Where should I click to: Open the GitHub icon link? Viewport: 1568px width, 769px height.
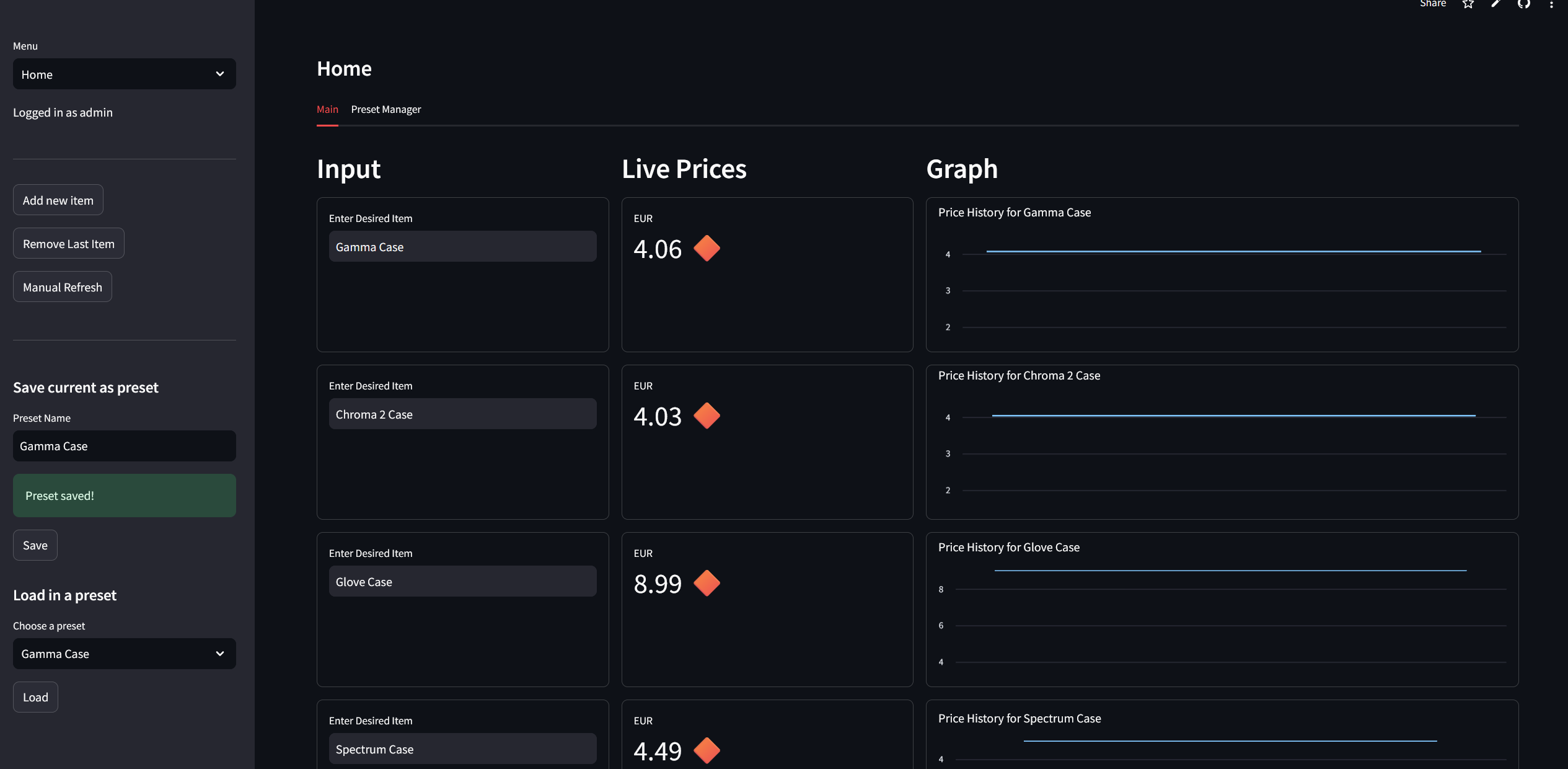tap(1523, 4)
